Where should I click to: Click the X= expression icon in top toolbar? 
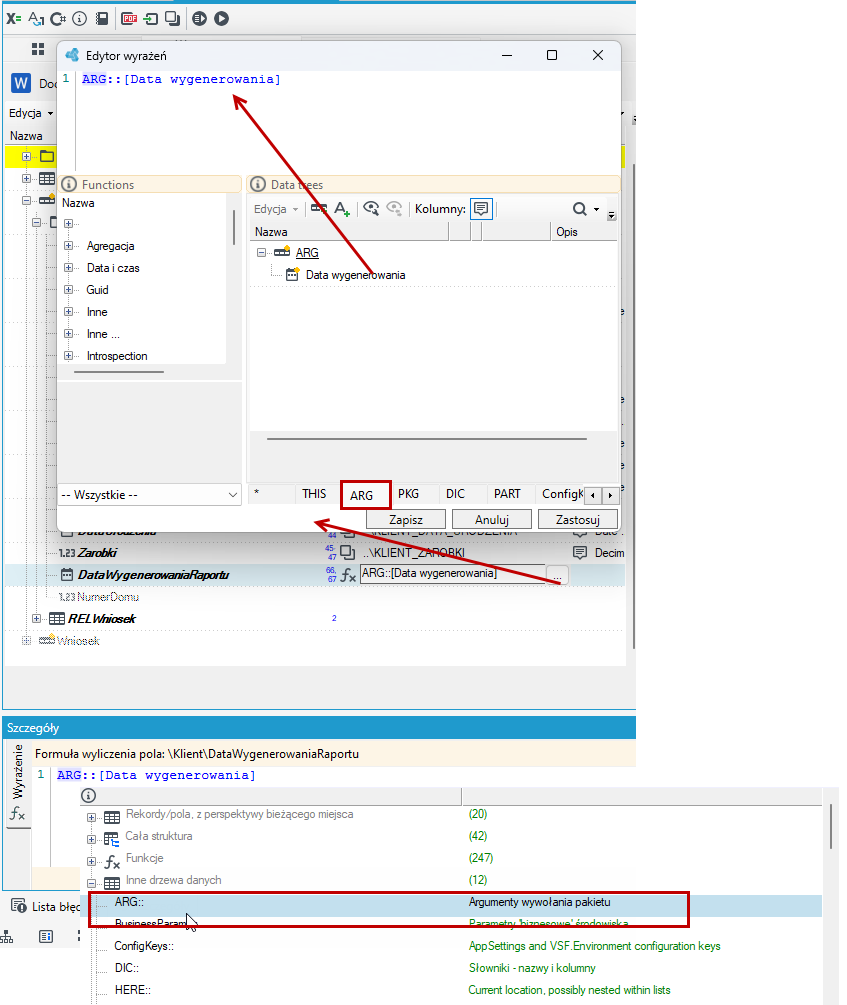pyautogui.click(x=13, y=19)
